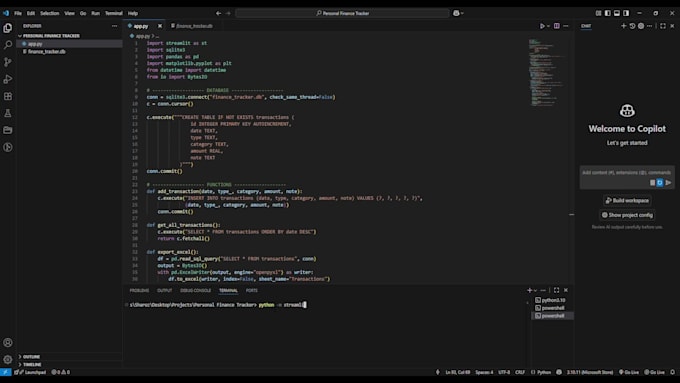Show chat history icon
The height and width of the screenshot is (383, 680).
click(632, 26)
